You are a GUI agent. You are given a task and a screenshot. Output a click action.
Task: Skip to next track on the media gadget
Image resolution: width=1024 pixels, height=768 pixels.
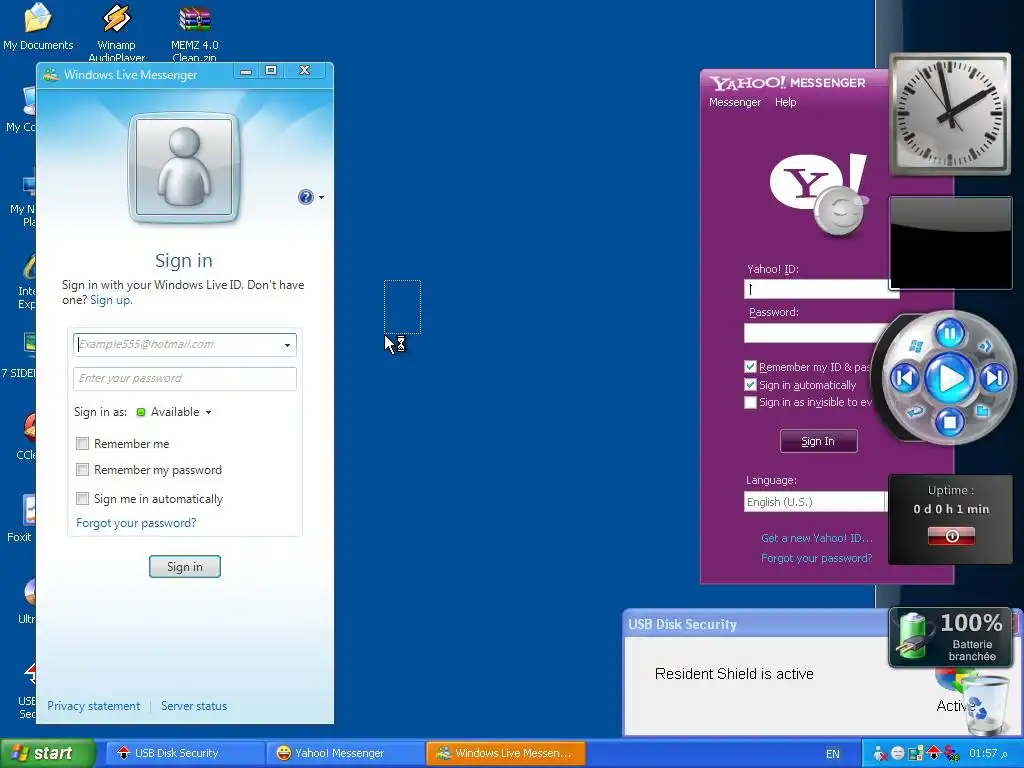point(995,378)
